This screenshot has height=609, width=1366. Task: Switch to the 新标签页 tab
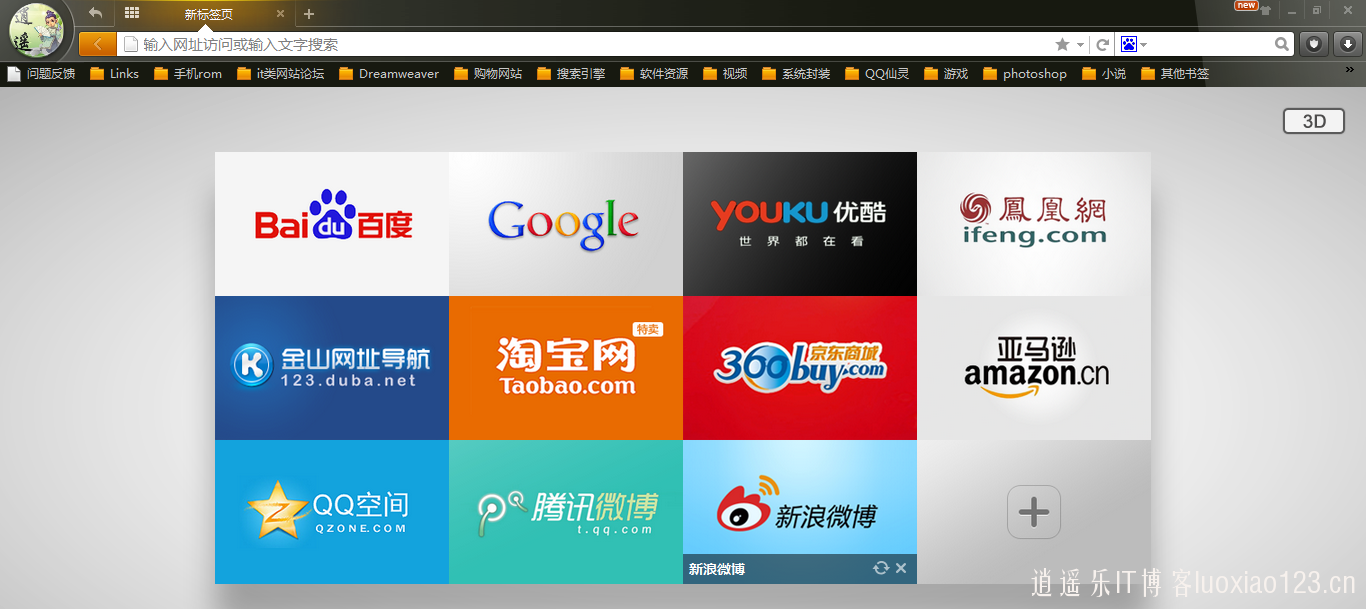pos(208,14)
